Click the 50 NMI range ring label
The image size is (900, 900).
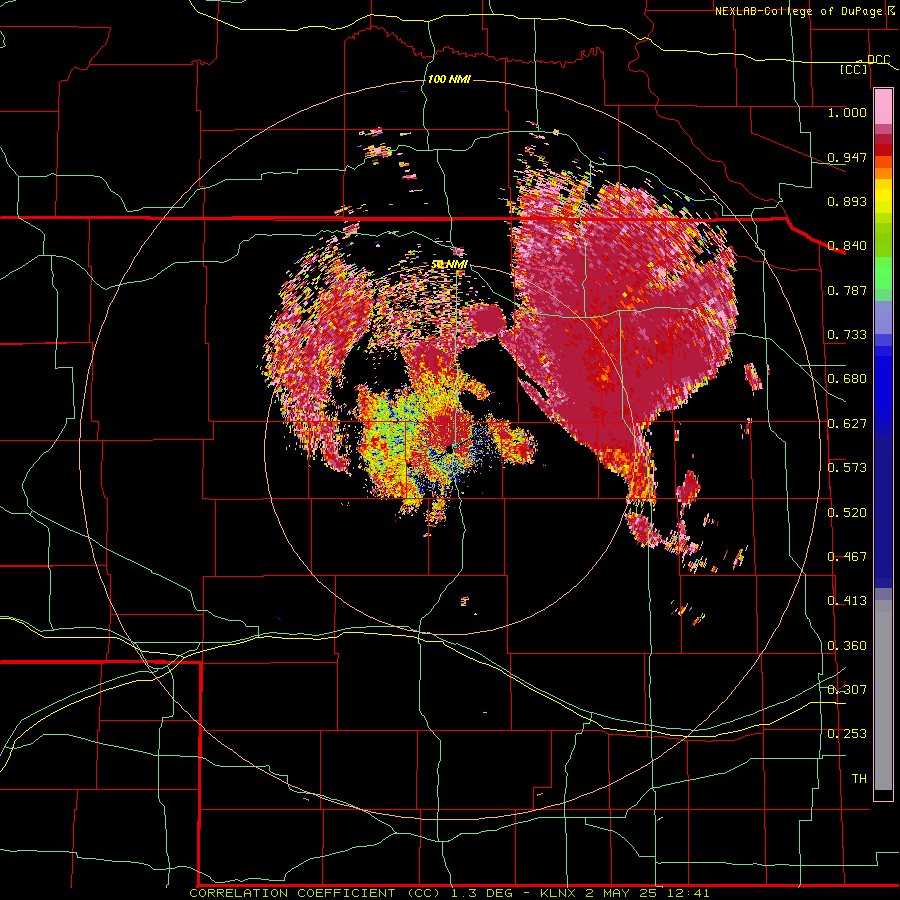click(x=450, y=265)
